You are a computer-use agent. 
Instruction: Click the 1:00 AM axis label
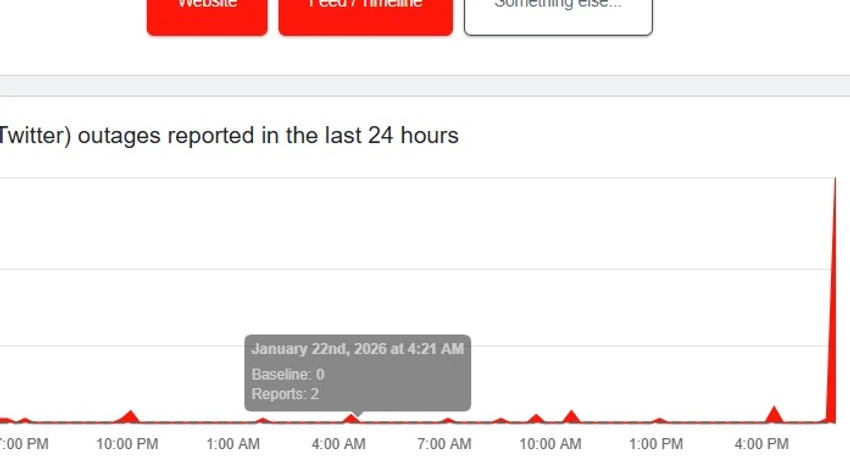(234, 443)
